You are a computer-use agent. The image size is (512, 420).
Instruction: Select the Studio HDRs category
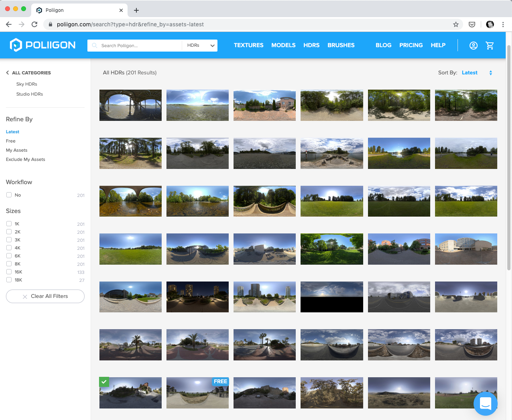[x=30, y=94]
